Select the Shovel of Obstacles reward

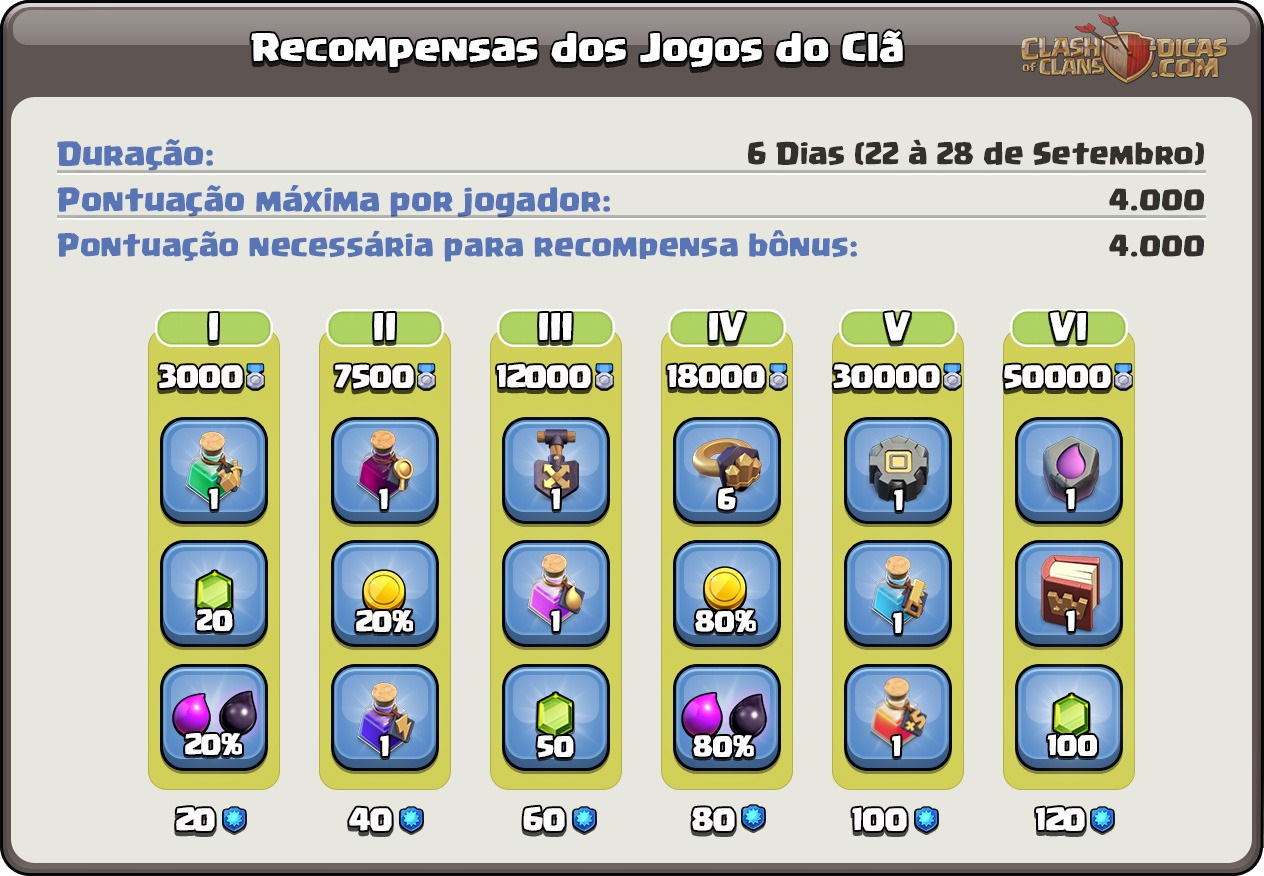pos(556,471)
